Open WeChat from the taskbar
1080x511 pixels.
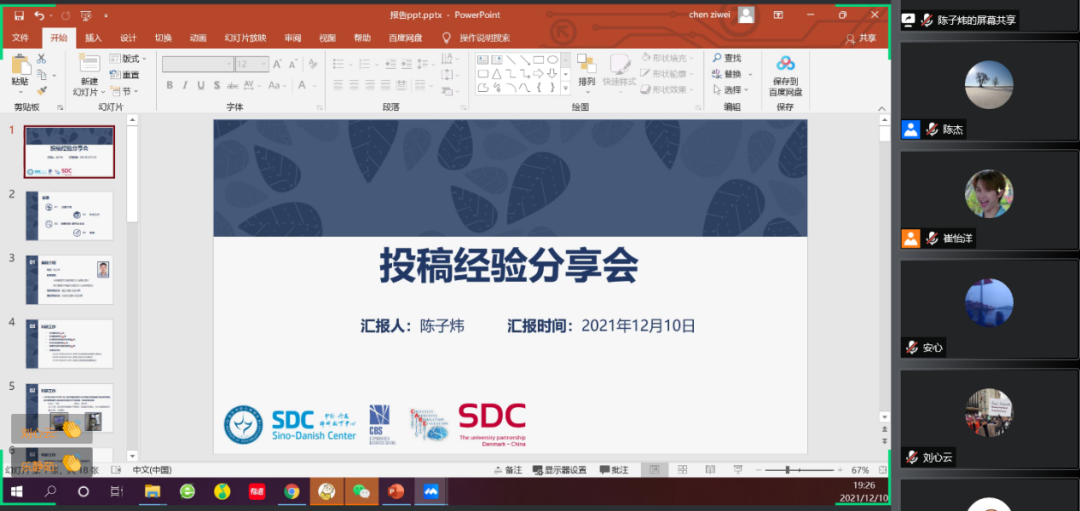361,492
